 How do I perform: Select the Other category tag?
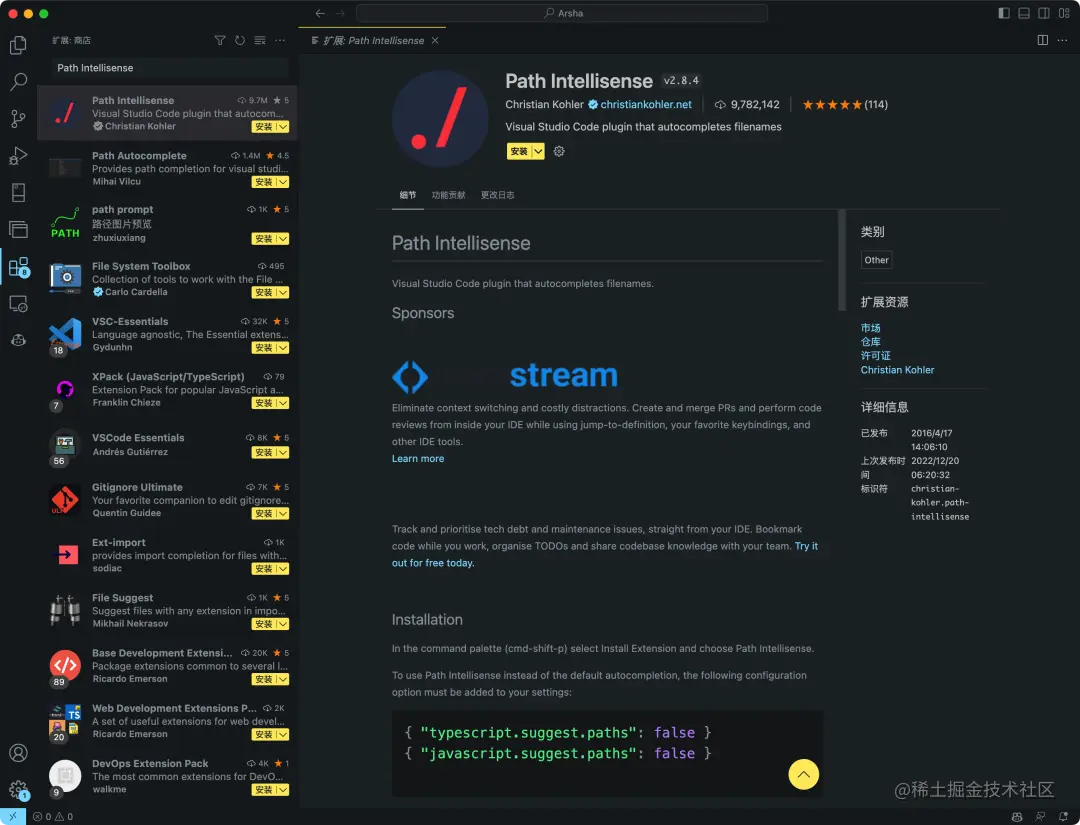tap(876, 260)
